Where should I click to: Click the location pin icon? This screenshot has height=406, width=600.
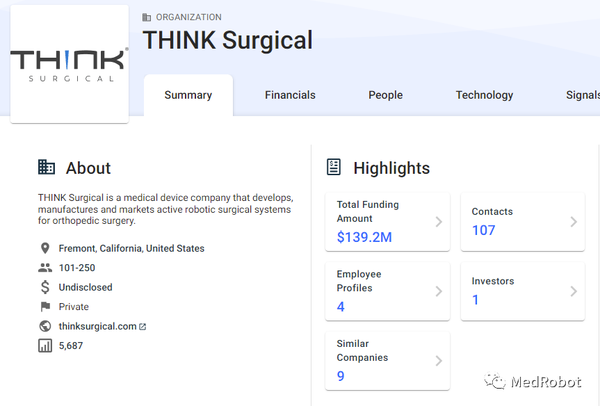point(44,248)
